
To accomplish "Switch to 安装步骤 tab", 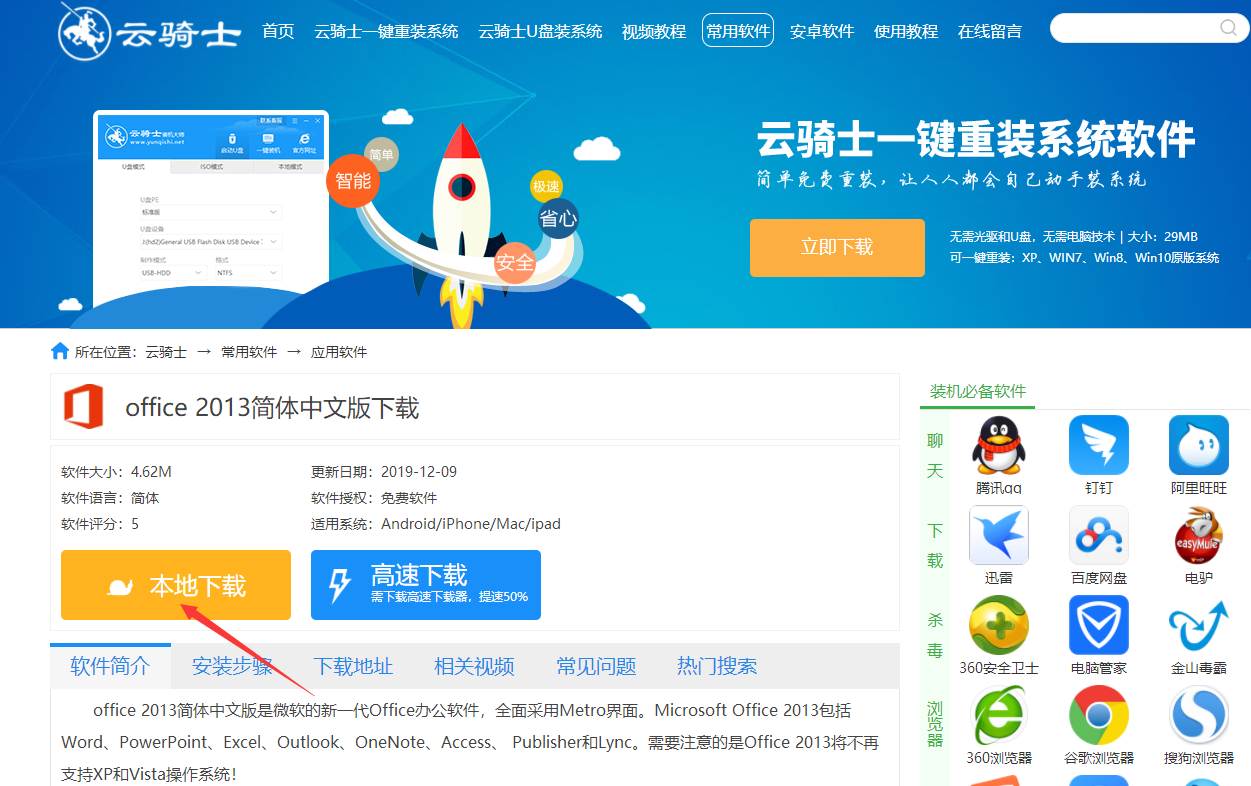I will 232,666.
